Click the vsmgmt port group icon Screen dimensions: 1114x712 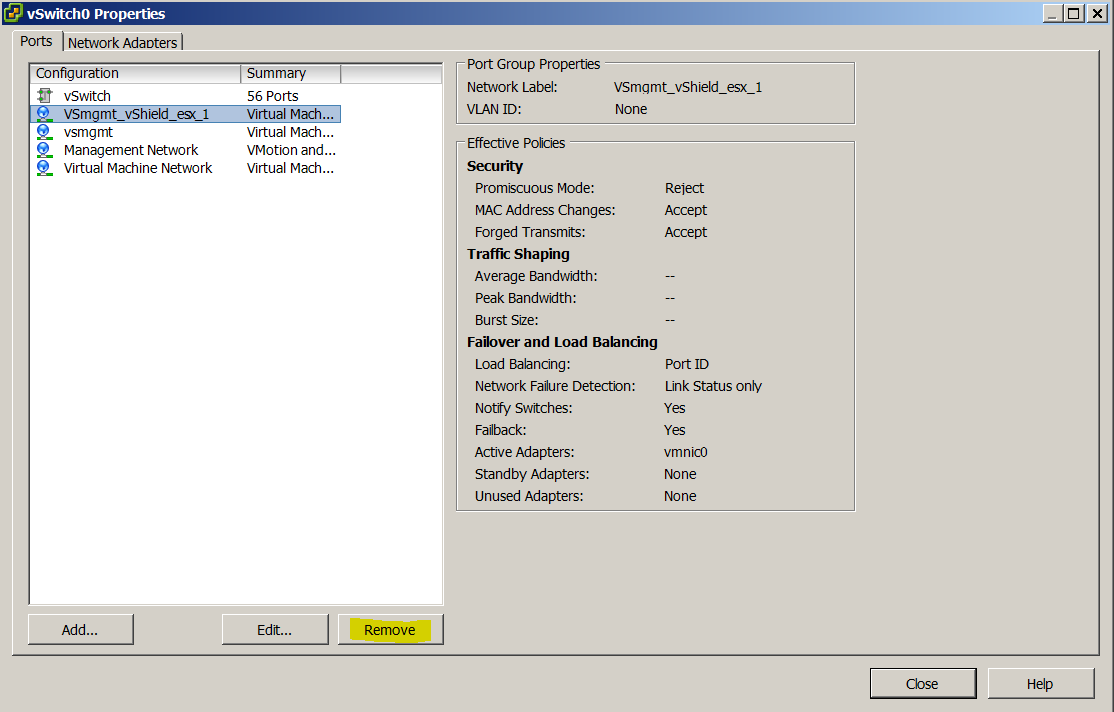click(x=44, y=132)
